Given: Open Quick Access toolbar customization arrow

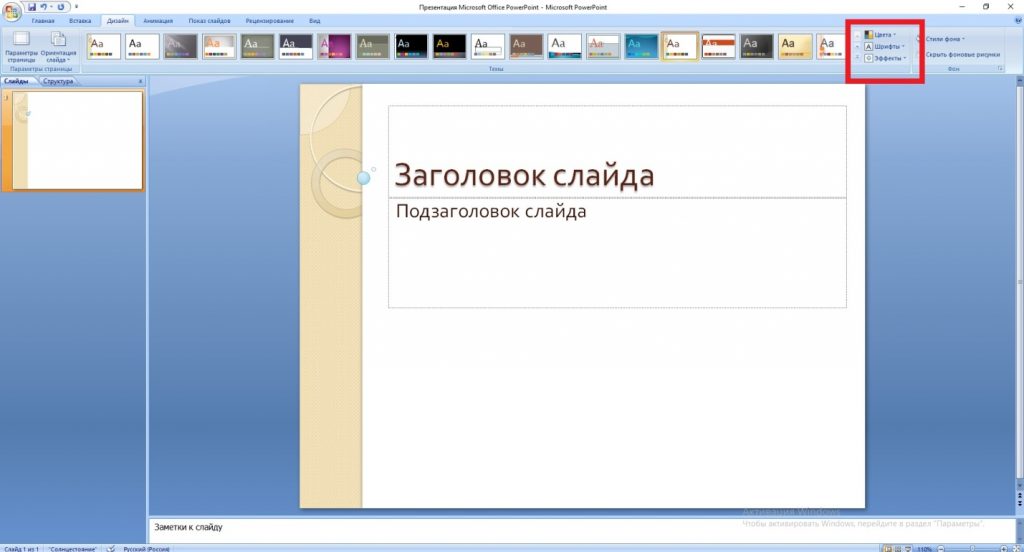Looking at the screenshot, I should (76, 7).
